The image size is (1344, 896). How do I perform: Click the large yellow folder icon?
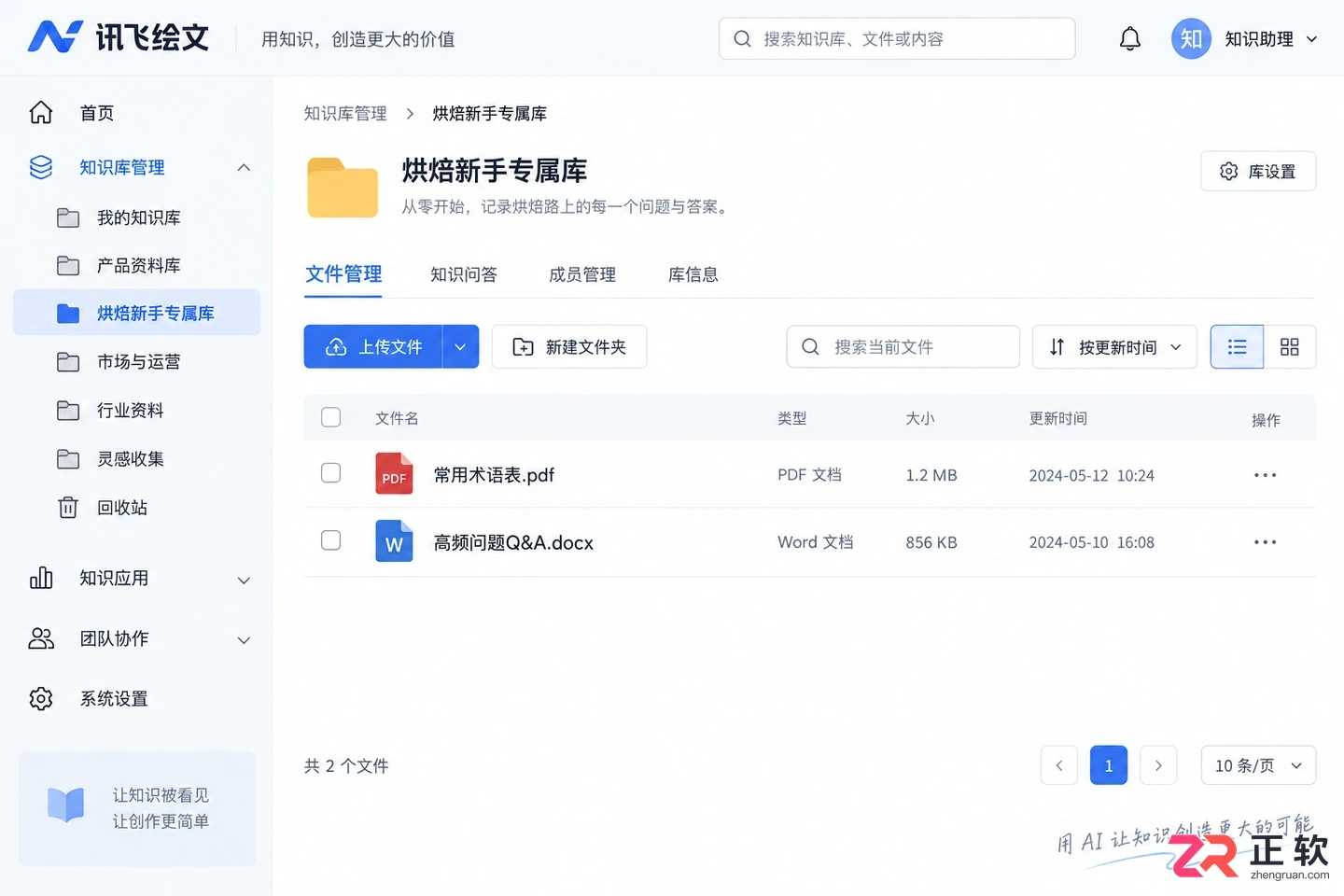point(343,187)
